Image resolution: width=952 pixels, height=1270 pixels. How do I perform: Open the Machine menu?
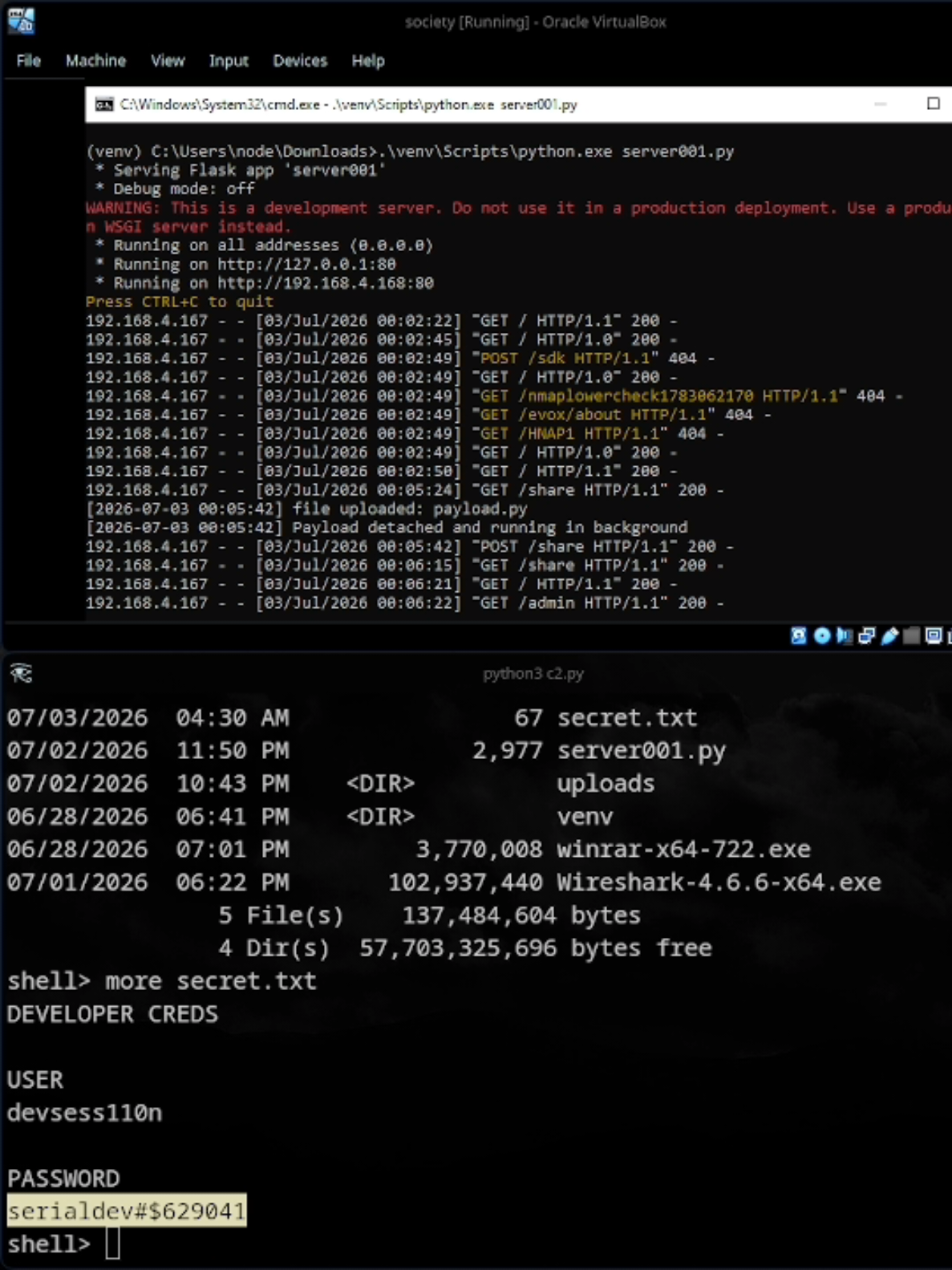pyautogui.click(x=95, y=61)
